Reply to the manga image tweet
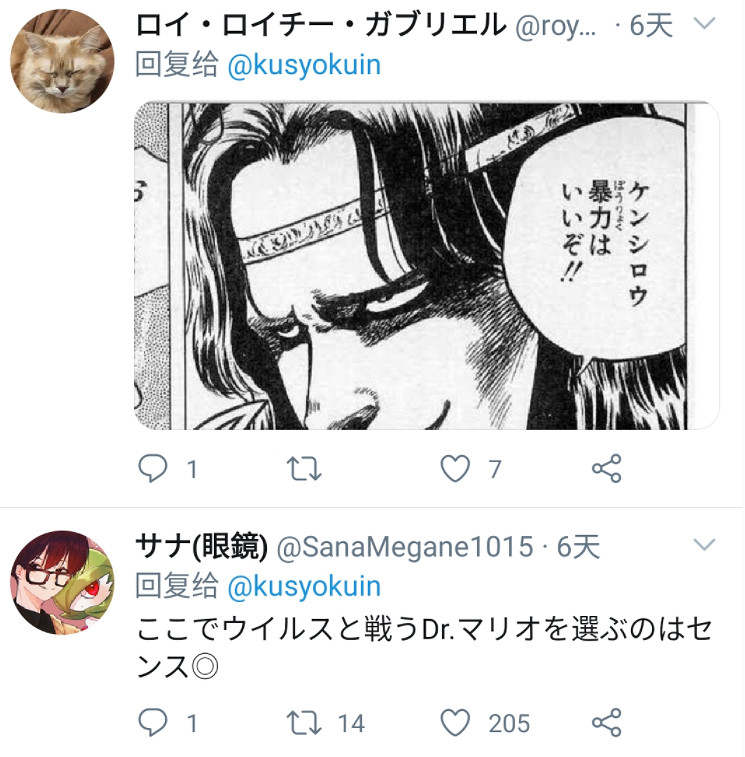Screen dimensions: 745x757 click(x=153, y=468)
